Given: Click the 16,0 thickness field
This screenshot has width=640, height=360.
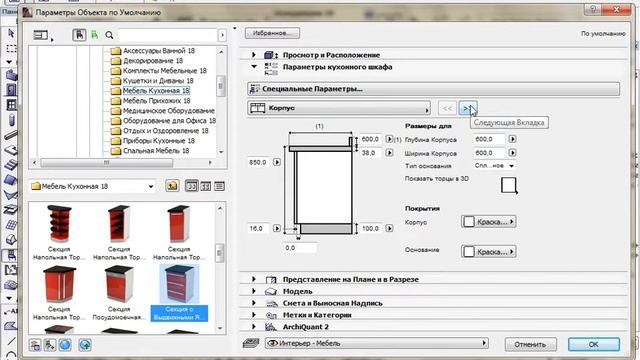Looking at the screenshot, I should (x=259, y=228).
